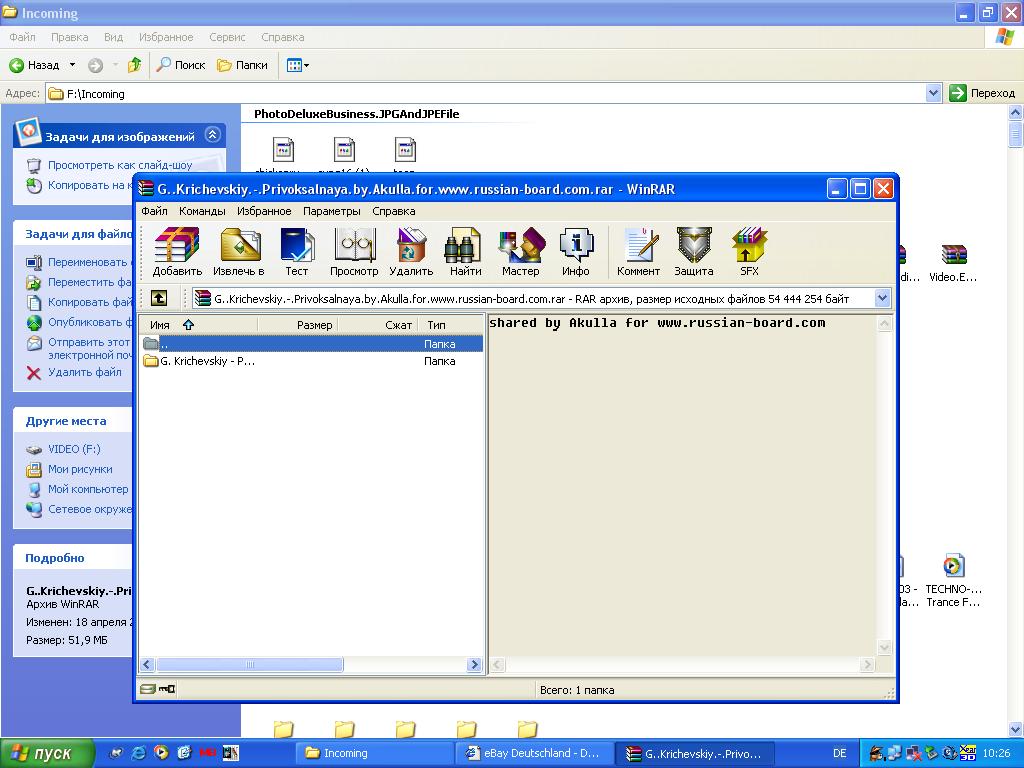The width and height of the screenshot is (1024, 768).
Task: Expand the WinRAR archive path dropdown
Action: (882, 298)
